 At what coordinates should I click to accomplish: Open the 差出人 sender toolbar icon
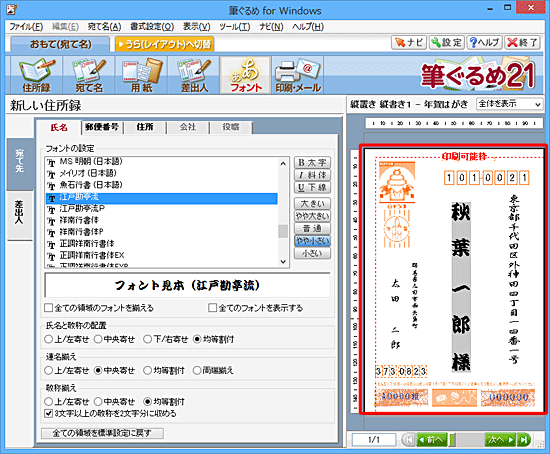click(194, 75)
